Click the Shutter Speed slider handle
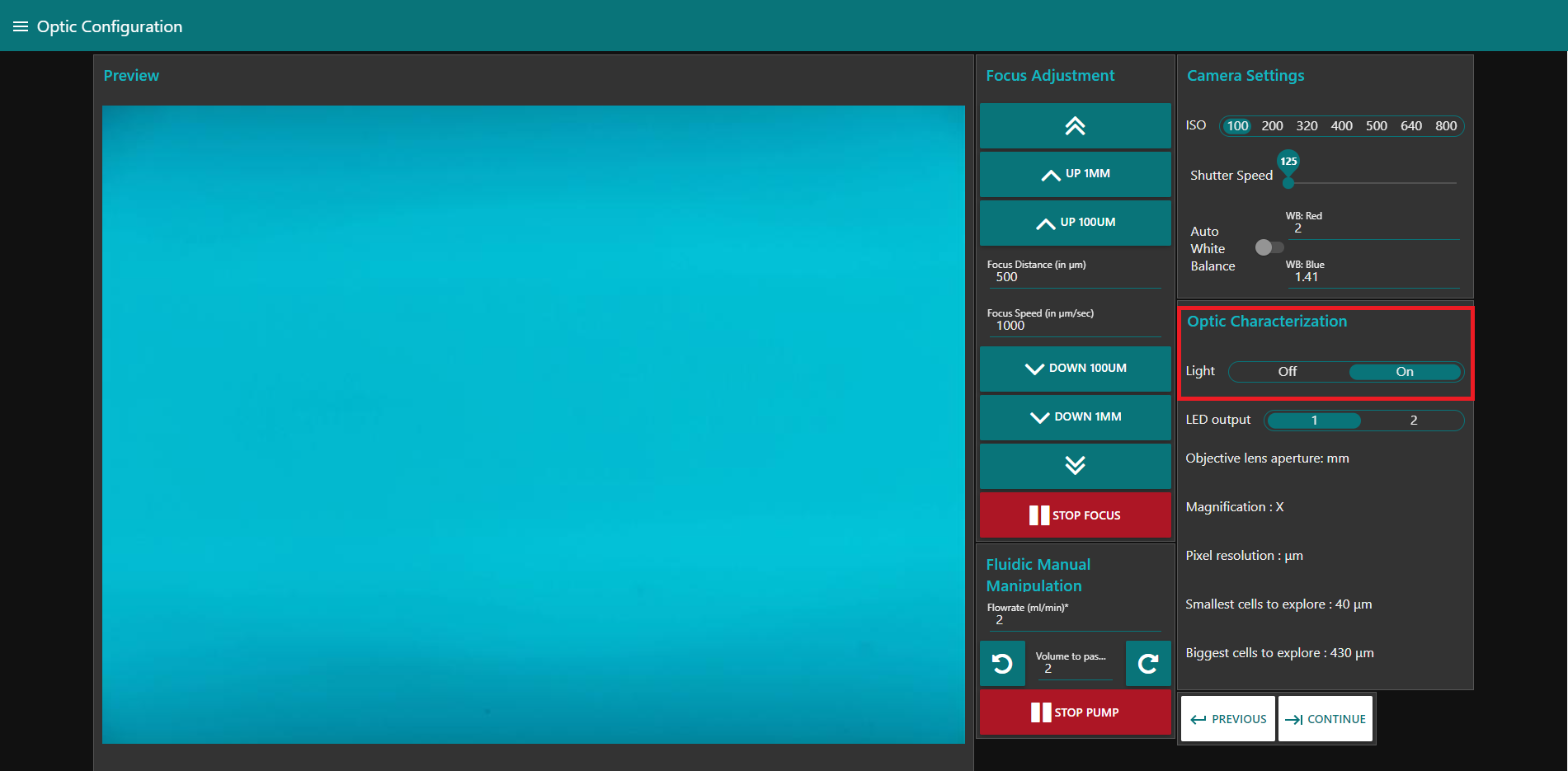The height and width of the screenshot is (771, 1568). [1288, 182]
